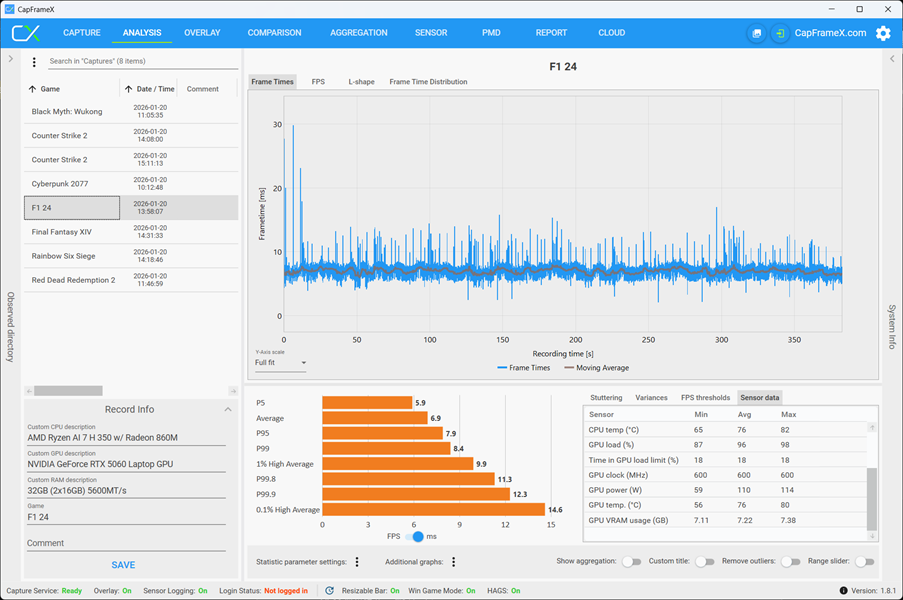Click the refresh icon near Resizable Bar
Viewport: 903px width, 600px height.
pos(329,590)
